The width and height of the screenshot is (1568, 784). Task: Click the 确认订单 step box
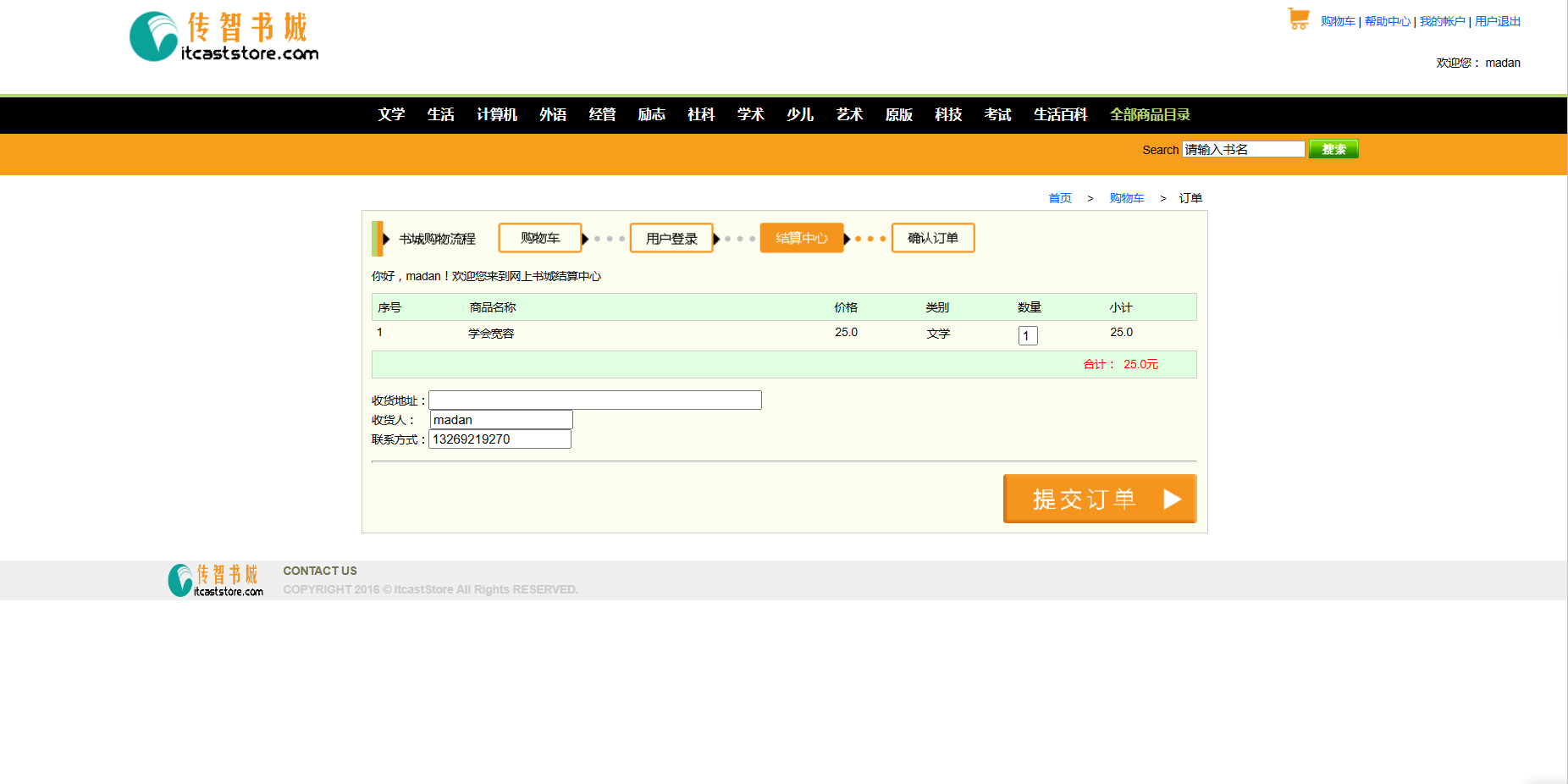click(933, 238)
